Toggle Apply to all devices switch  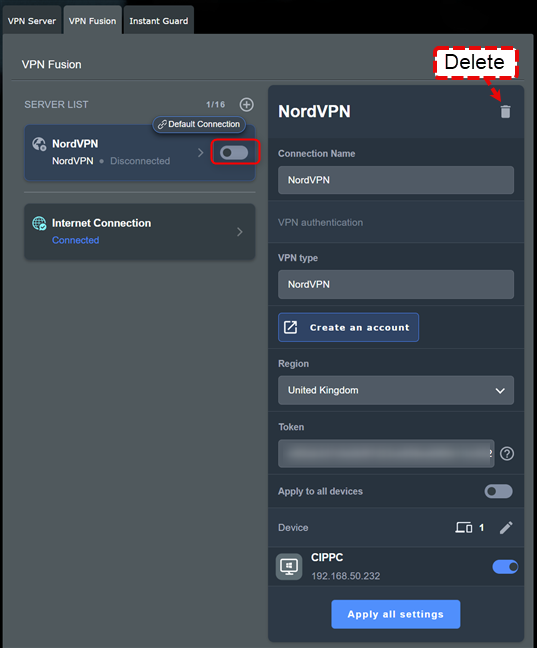point(499,491)
